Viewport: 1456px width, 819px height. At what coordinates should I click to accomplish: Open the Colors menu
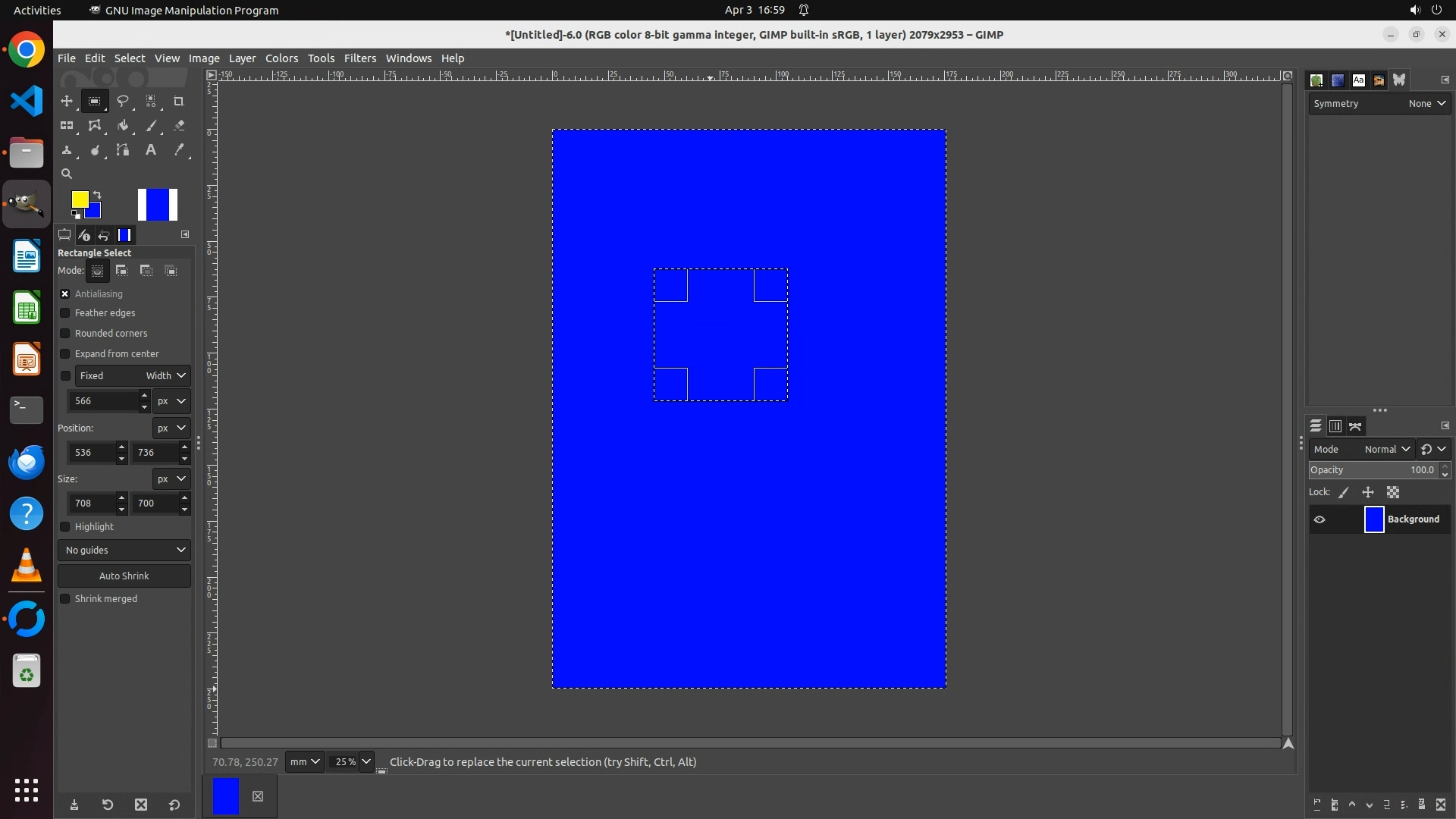(281, 58)
